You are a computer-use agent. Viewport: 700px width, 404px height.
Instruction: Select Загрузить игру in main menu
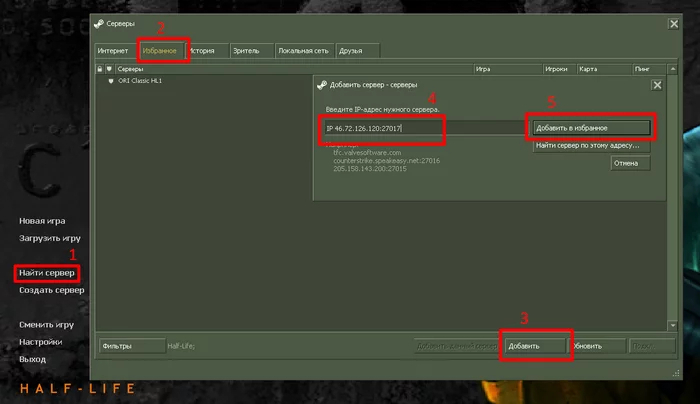click(x=50, y=238)
